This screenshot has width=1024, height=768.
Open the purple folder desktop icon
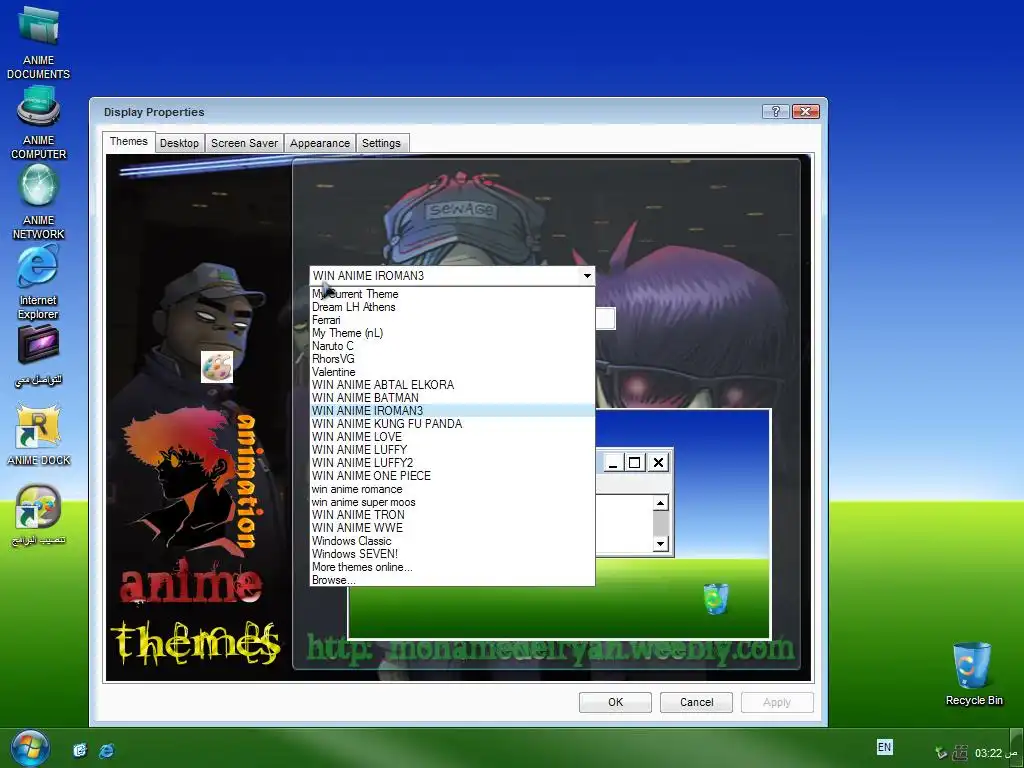[x=38, y=356]
